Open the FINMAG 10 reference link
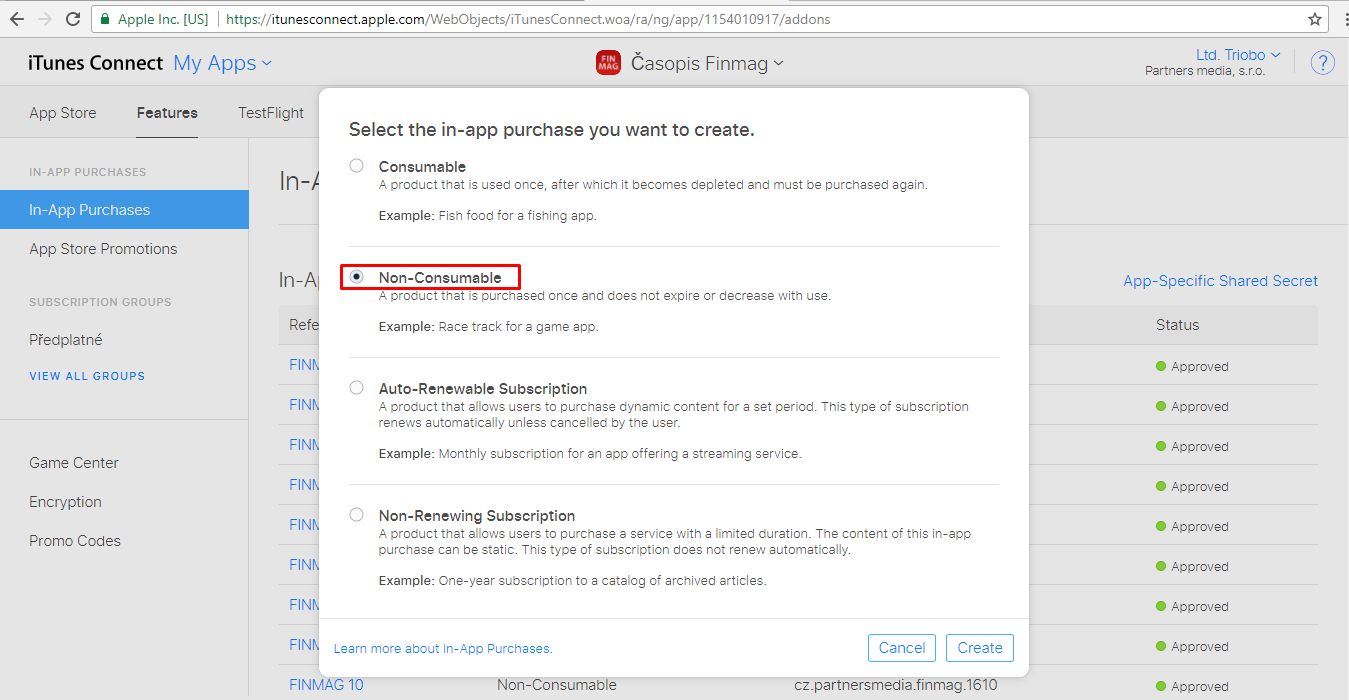1349x700 pixels. click(326, 685)
